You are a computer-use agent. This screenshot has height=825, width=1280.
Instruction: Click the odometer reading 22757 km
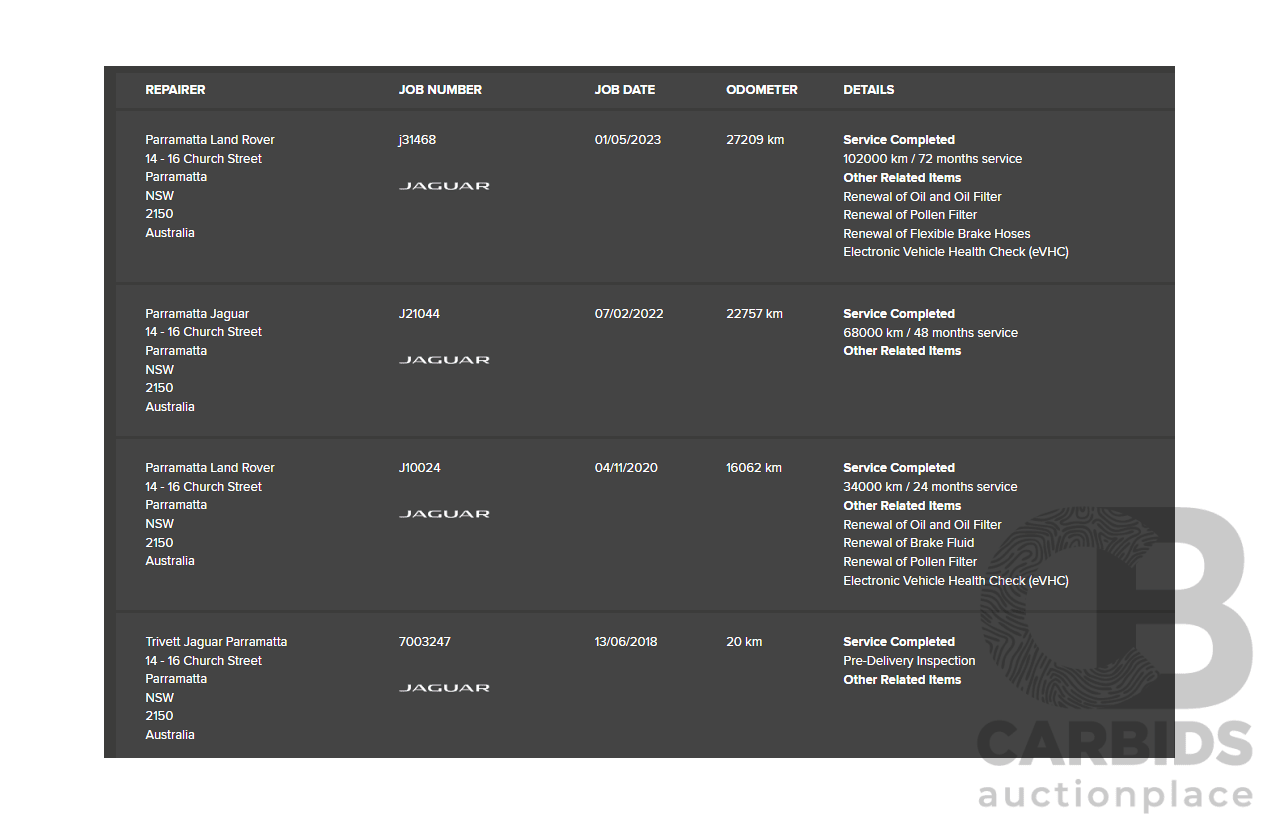pos(755,314)
